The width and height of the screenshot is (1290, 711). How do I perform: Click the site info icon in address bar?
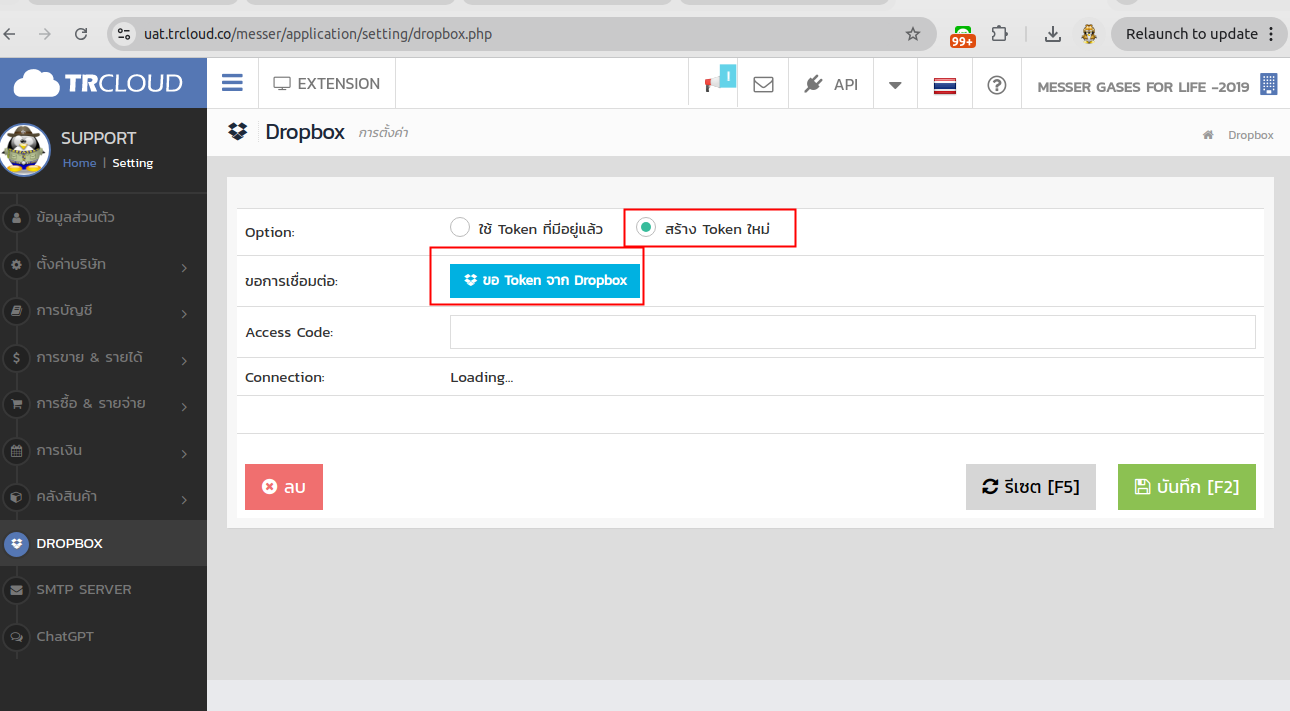(124, 34)
